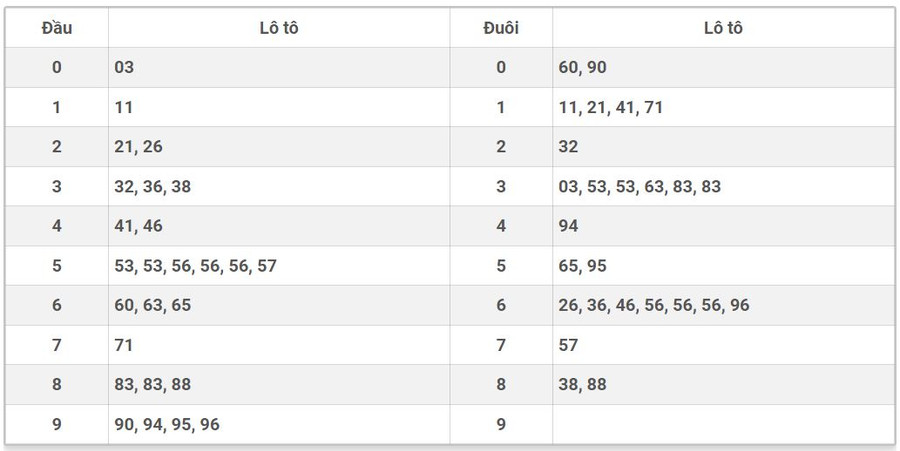Click the empty Lô tô cell for Đuôi 9
This screenshot has height=451, width=900.
(723, 424)
